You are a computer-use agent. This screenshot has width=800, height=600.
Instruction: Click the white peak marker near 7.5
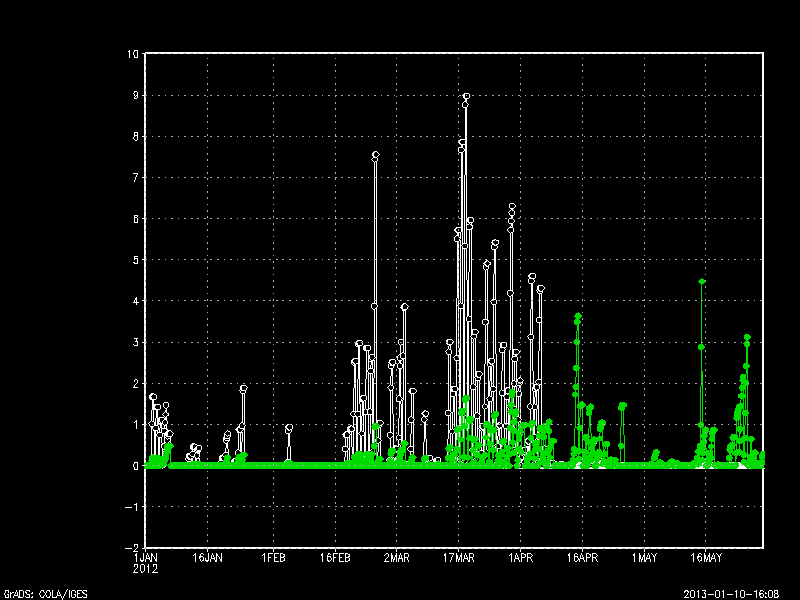[376, 155]
